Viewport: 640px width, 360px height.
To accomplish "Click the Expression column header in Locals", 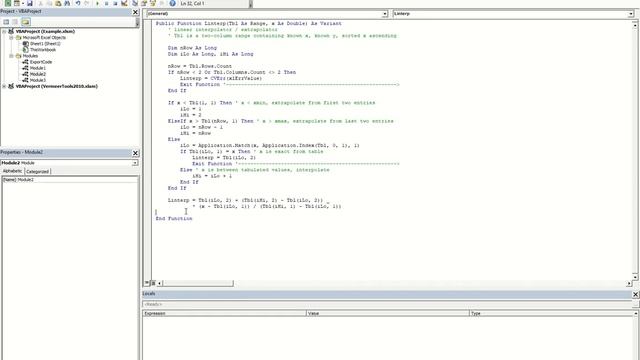I will click(x=224, y=313).
